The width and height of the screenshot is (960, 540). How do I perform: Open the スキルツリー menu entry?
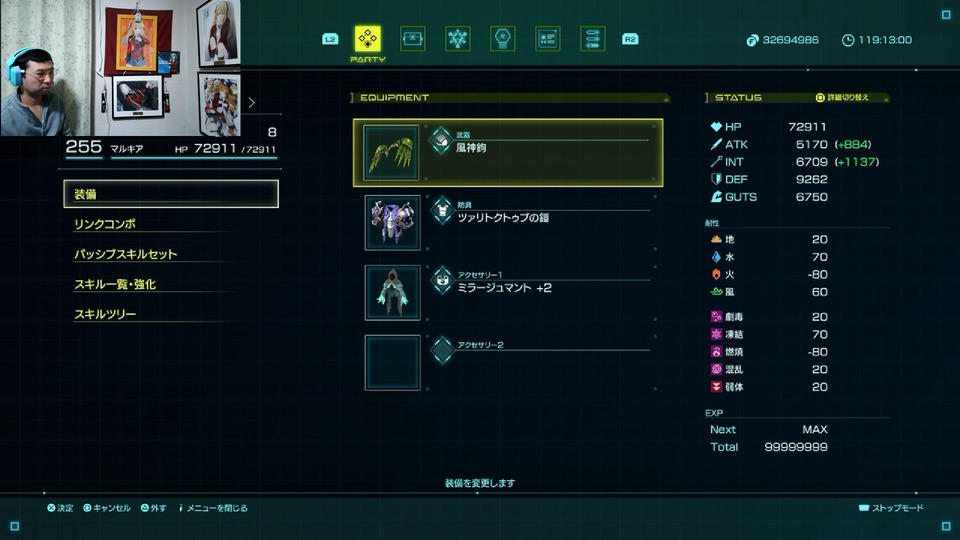[105, 314]
